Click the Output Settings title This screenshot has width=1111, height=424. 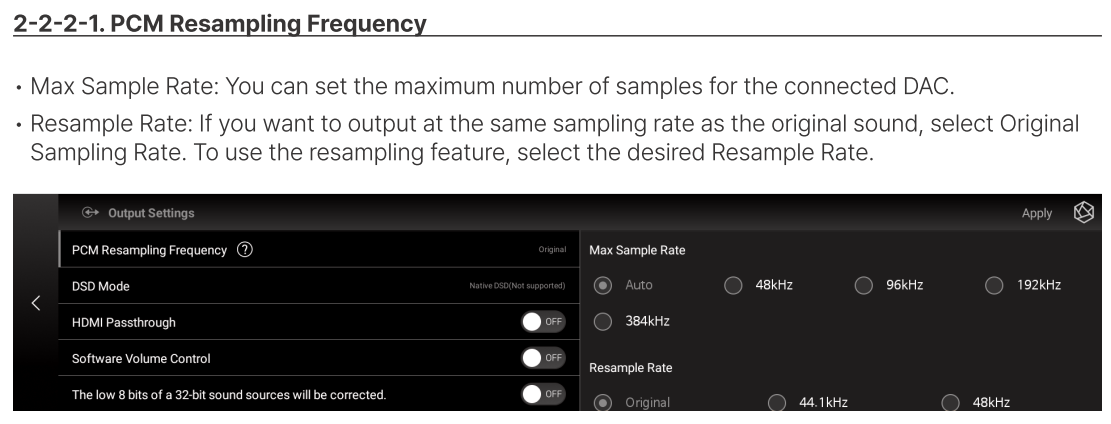click(x=151, y=213)
